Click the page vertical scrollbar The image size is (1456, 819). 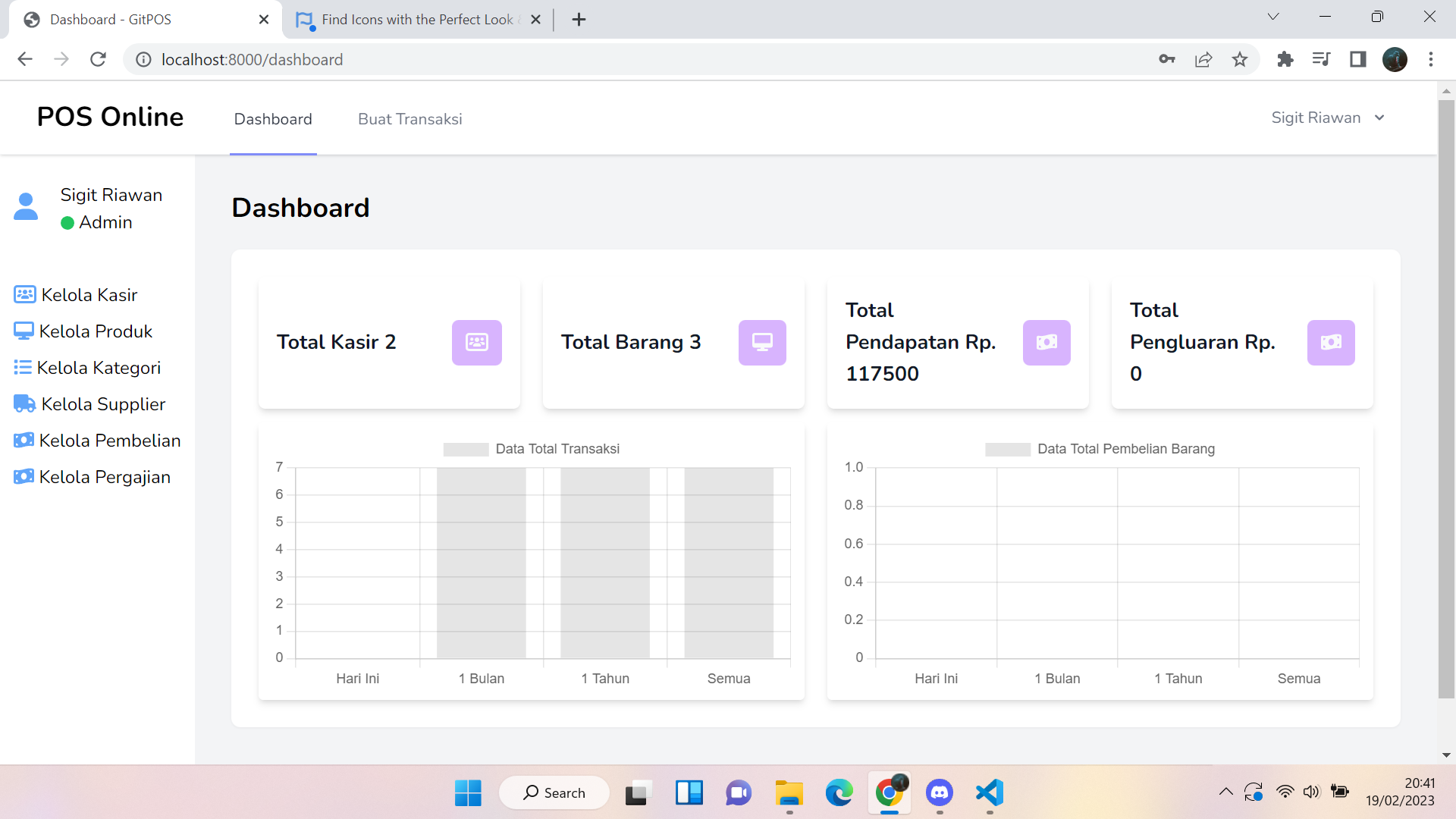coord(1446,398)
